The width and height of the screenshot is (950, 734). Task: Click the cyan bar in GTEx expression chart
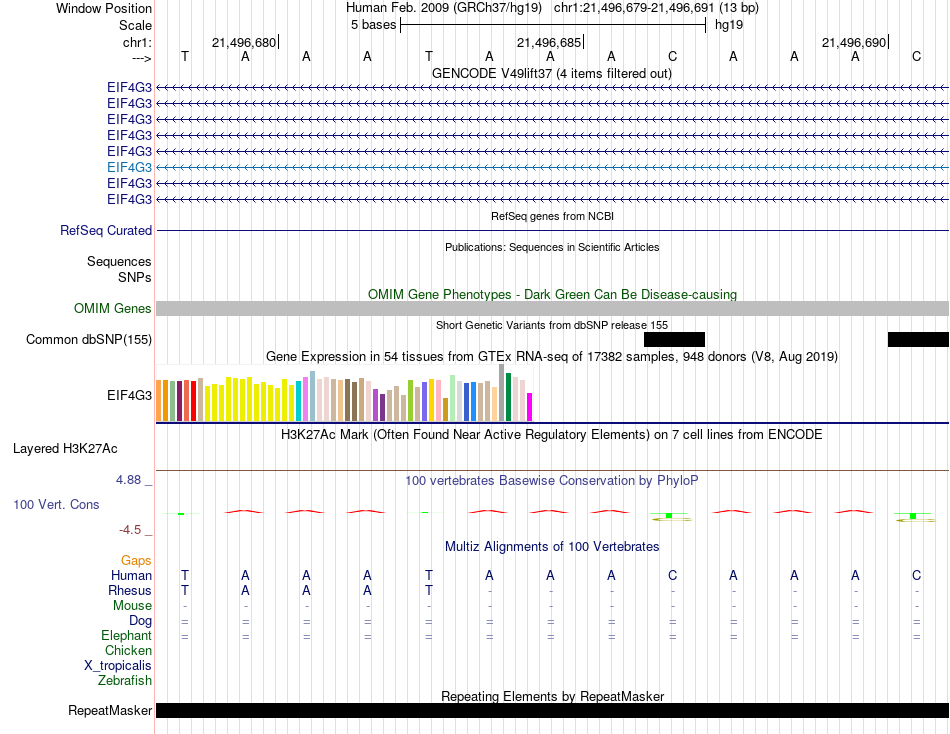click(x=298, y=401)
